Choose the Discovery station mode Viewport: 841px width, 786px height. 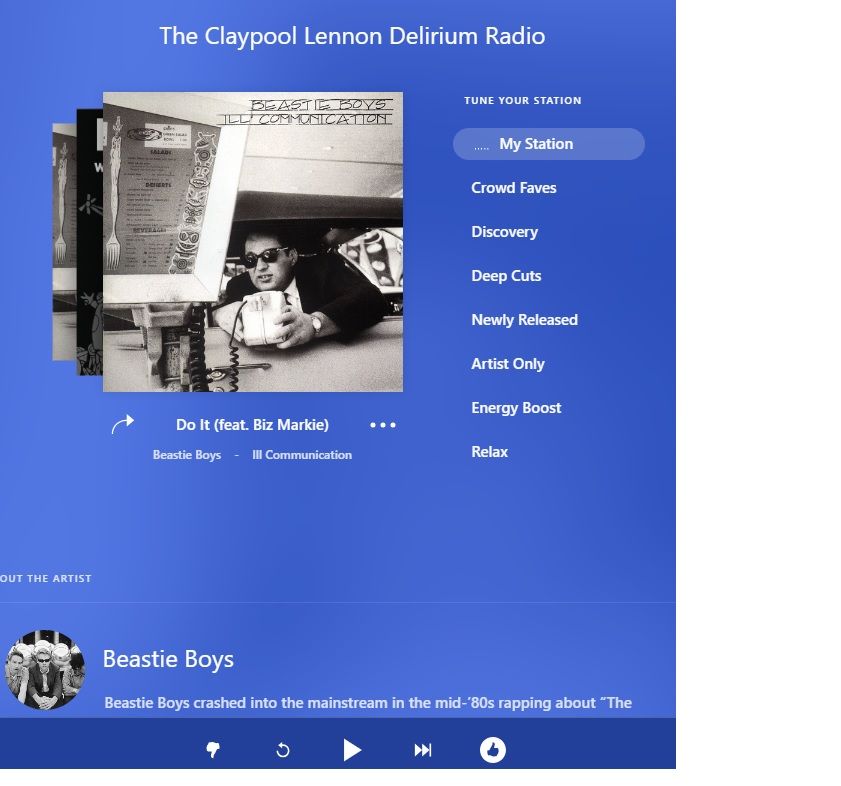click(x=505, y=232)
